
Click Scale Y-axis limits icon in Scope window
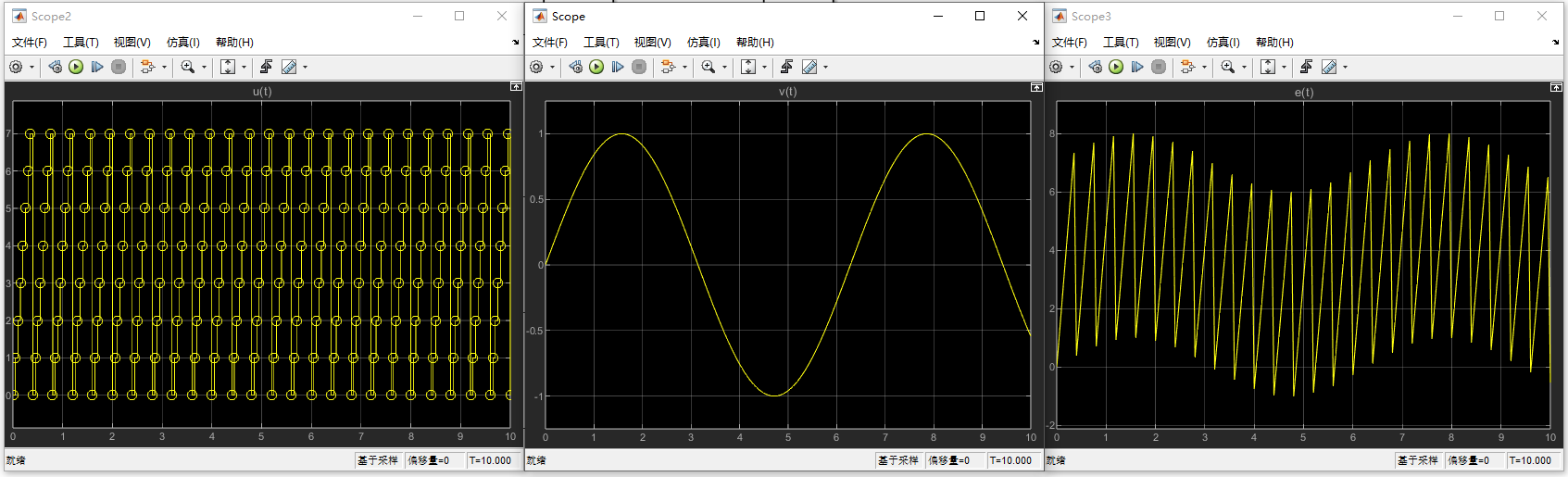tap(748, 67)
